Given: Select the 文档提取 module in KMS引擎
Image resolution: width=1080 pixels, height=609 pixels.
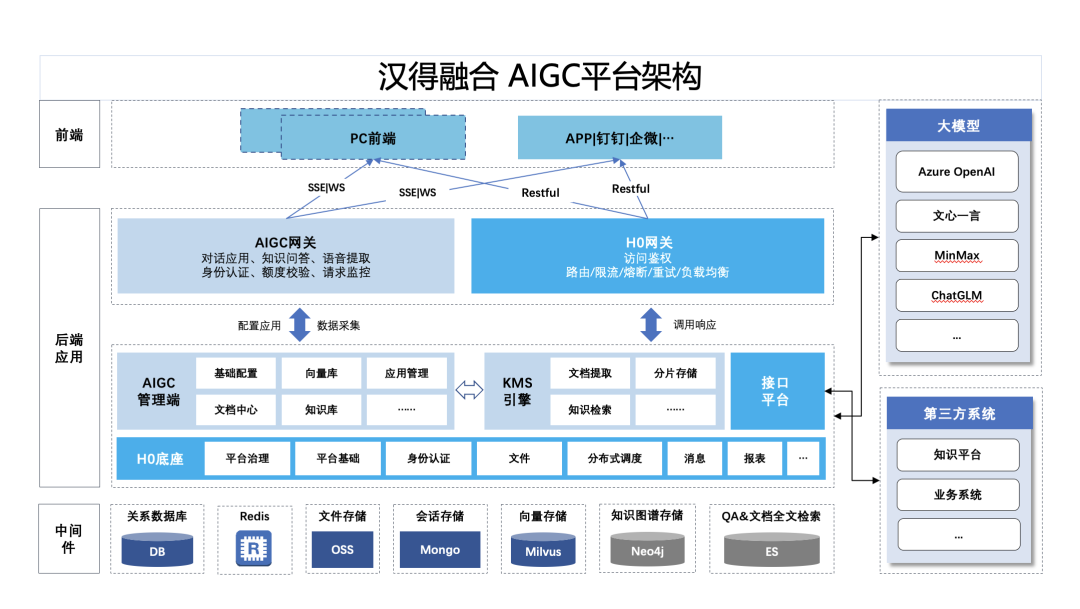Looking at the screenshot, I should (590, 373).
